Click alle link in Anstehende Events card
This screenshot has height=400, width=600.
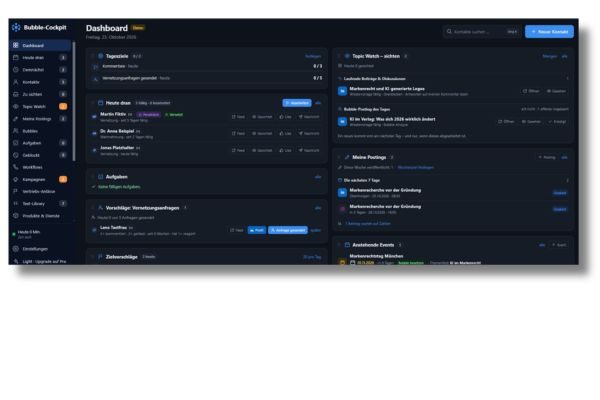coord(542,245)
